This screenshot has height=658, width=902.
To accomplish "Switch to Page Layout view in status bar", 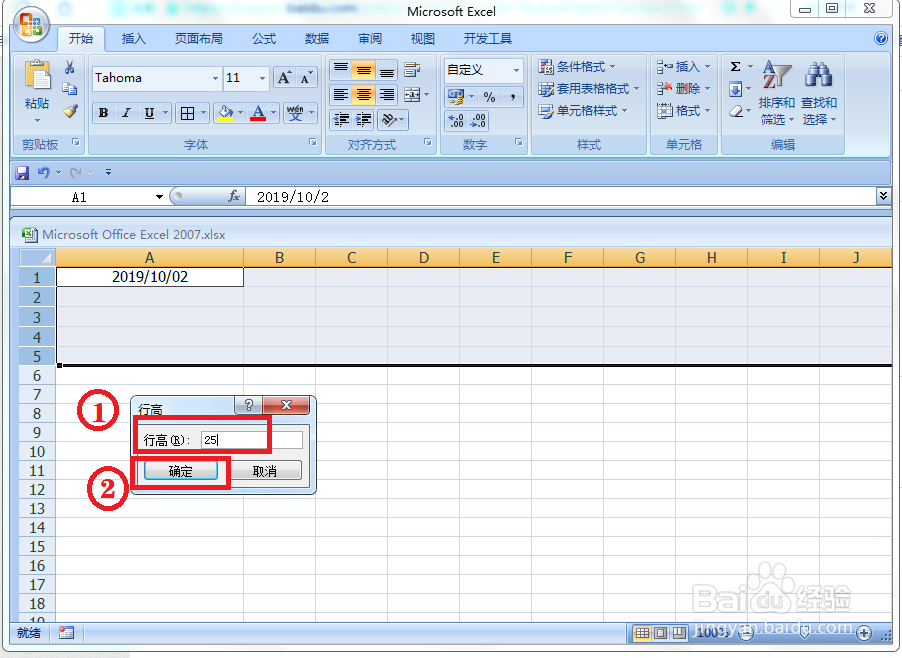I will pyautogui.click(x=660, y=633).
